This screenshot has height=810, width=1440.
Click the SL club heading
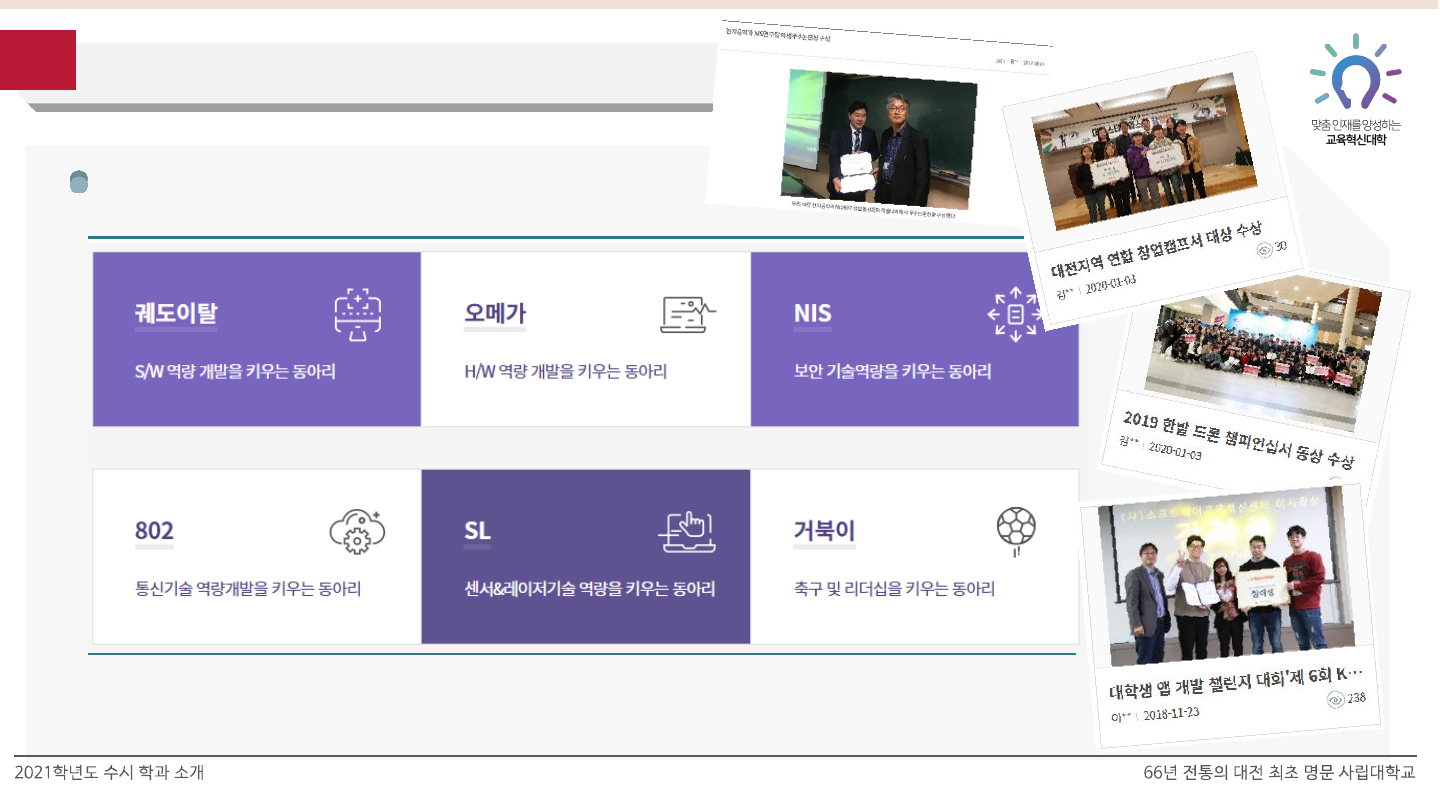point(477,531)
